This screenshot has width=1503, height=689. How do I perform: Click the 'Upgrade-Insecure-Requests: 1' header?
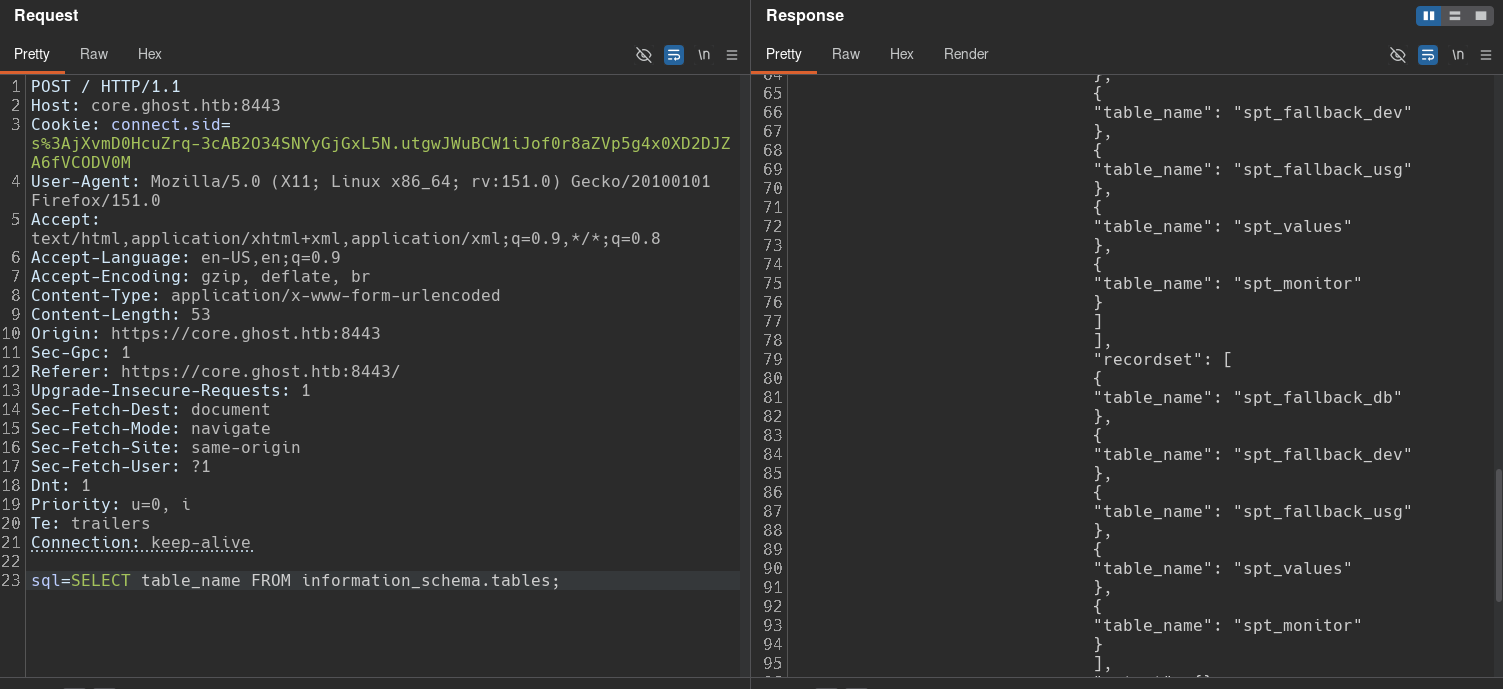coord(171,390)
